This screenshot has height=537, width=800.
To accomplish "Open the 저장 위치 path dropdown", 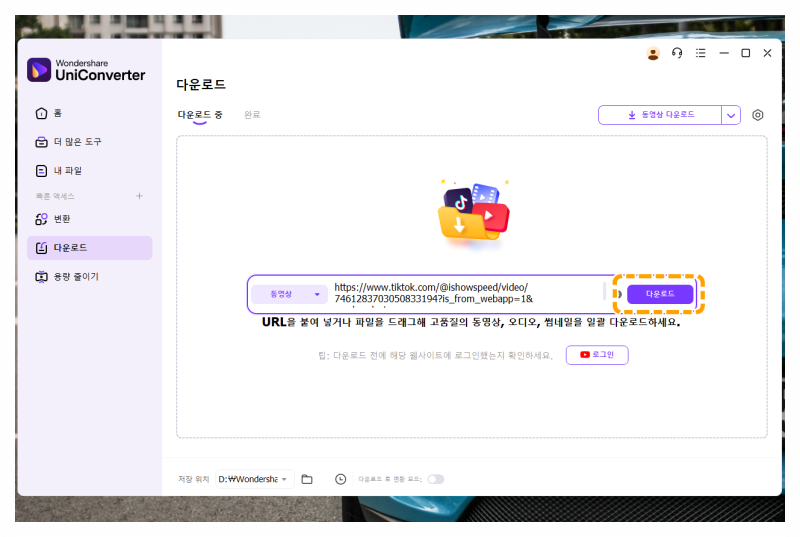I will coord(254,479).
